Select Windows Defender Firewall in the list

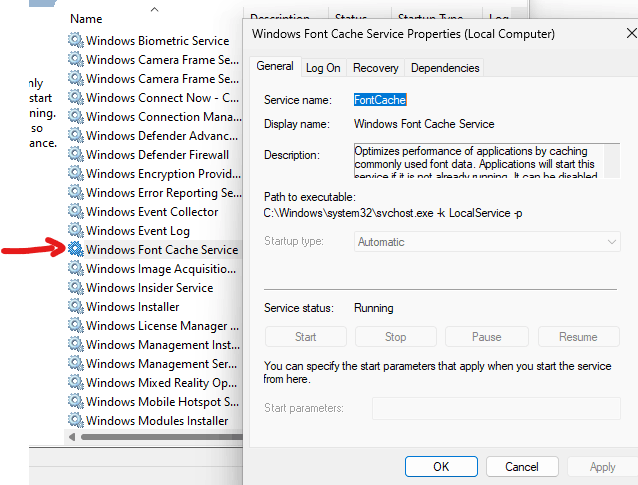155,154
